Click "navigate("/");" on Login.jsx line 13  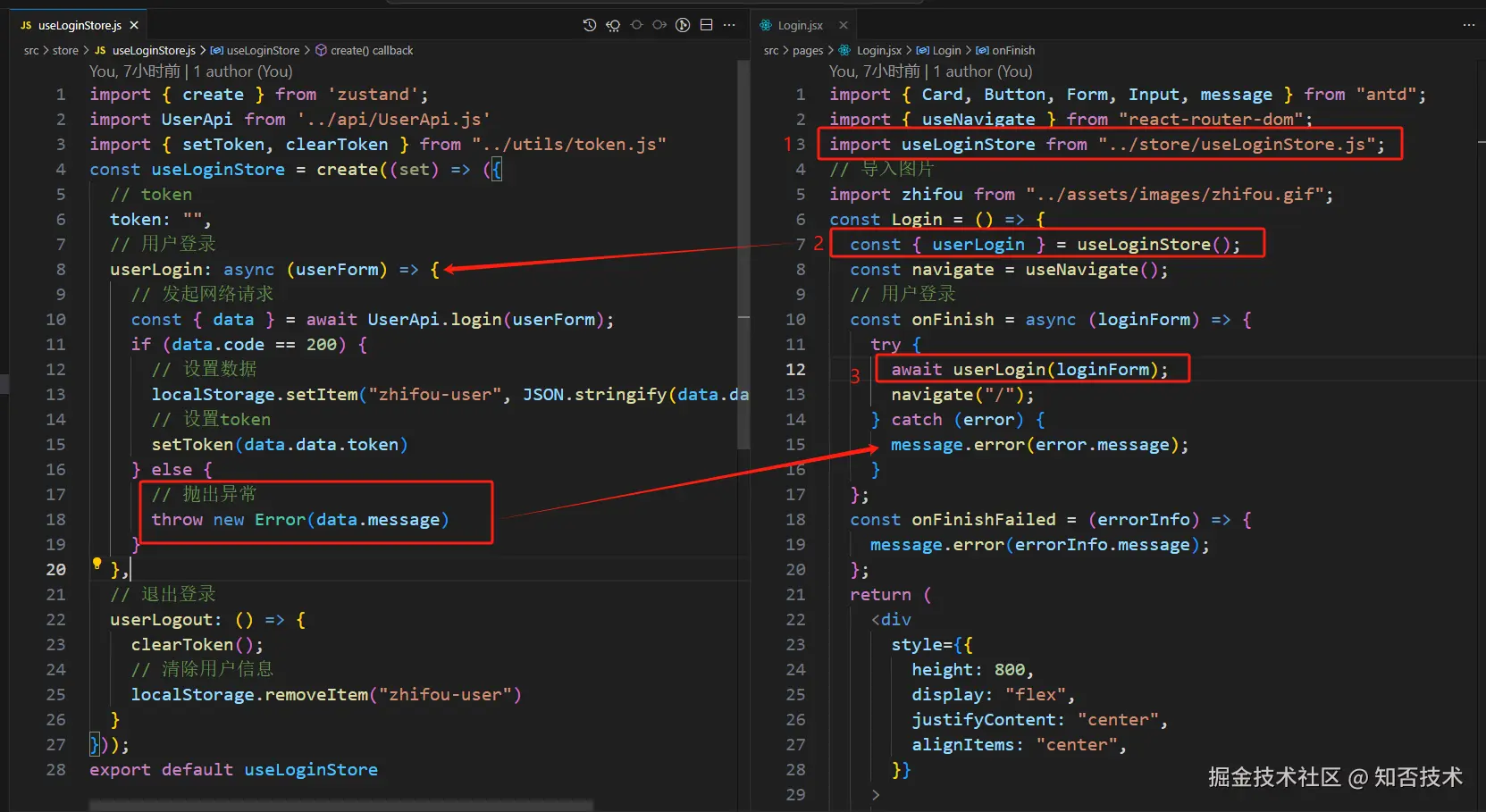[963, 394]
